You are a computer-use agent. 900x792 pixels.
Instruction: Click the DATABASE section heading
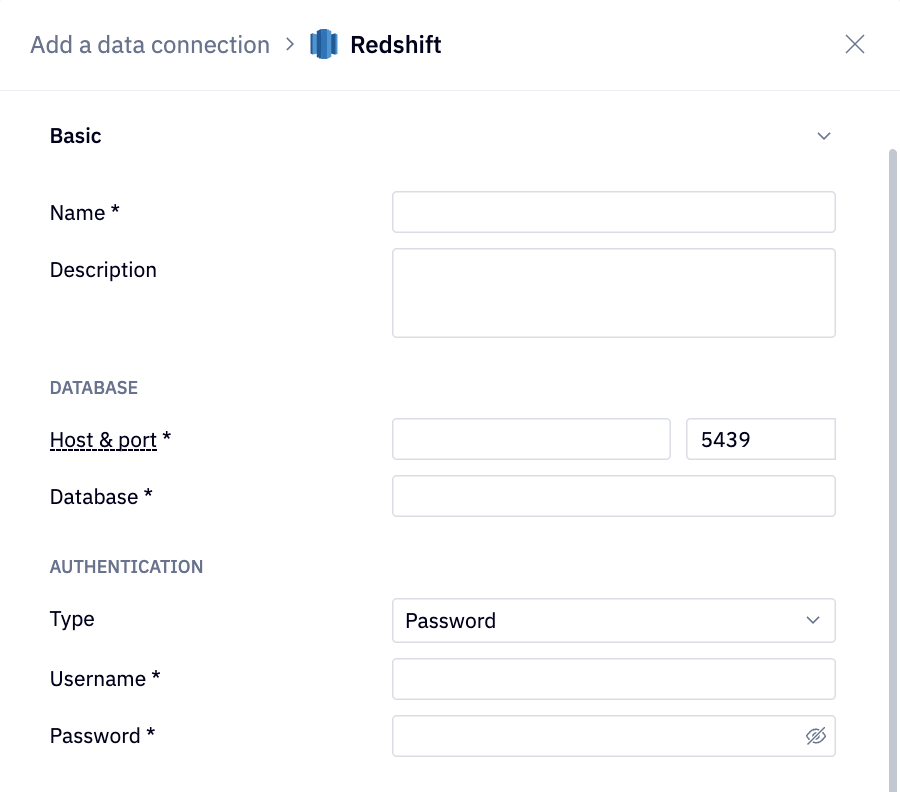click(93, 387)
